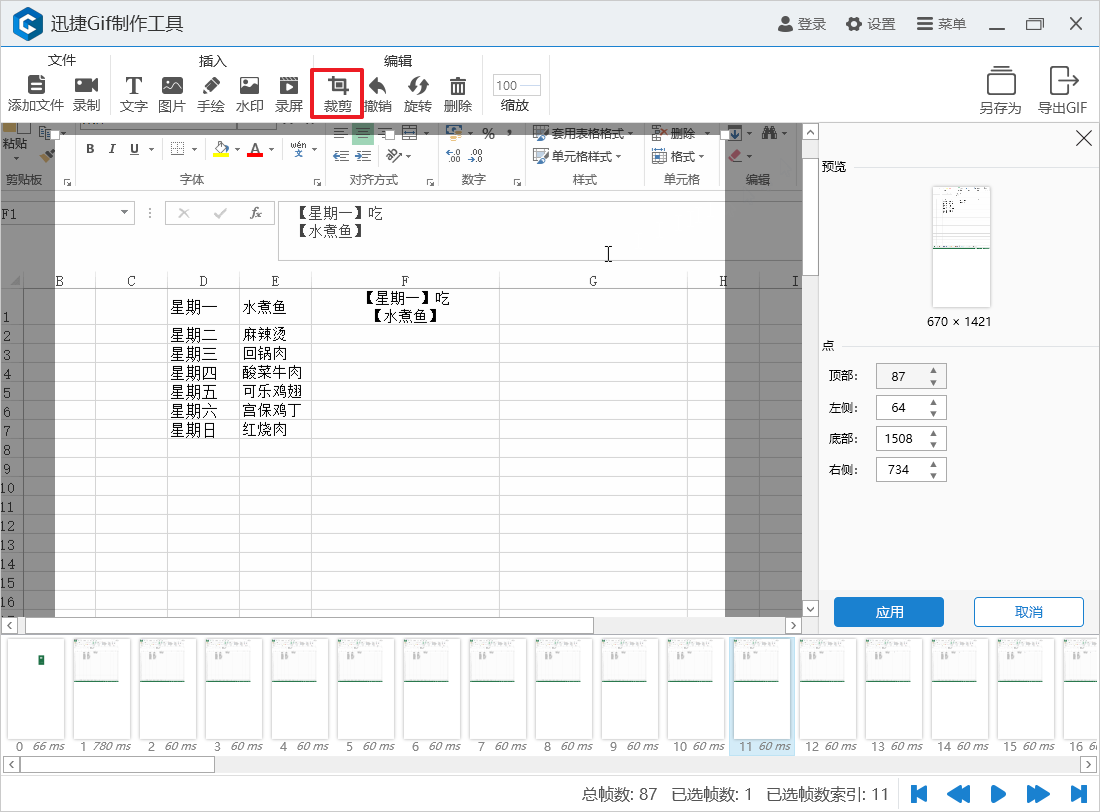
Task: Delete the selected frame with 删除
Action: click(x=458, y=93)
